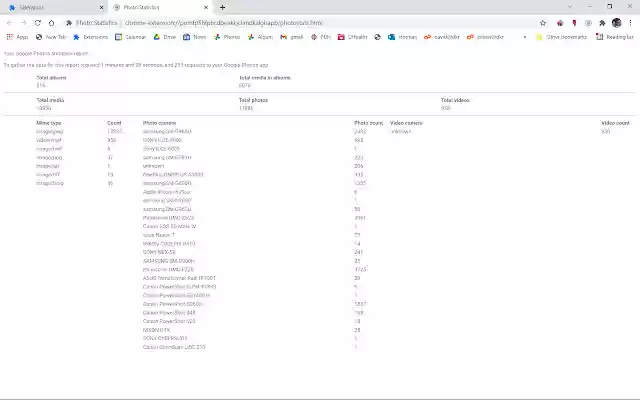
Task: Open the Photos bookmark
Action: click(227, 37)
